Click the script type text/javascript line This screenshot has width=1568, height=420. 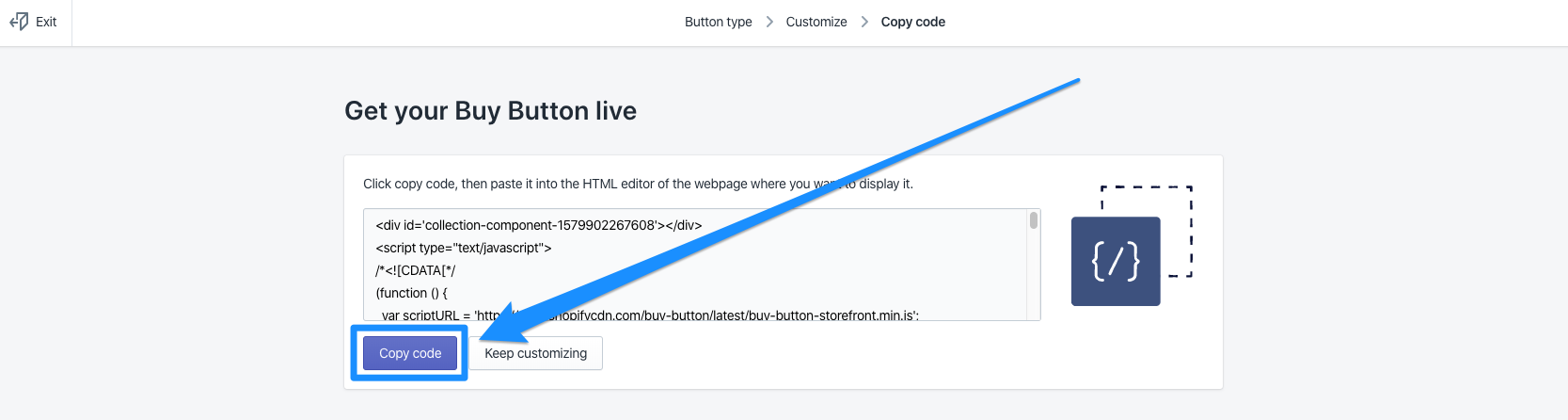coord(463,248)
